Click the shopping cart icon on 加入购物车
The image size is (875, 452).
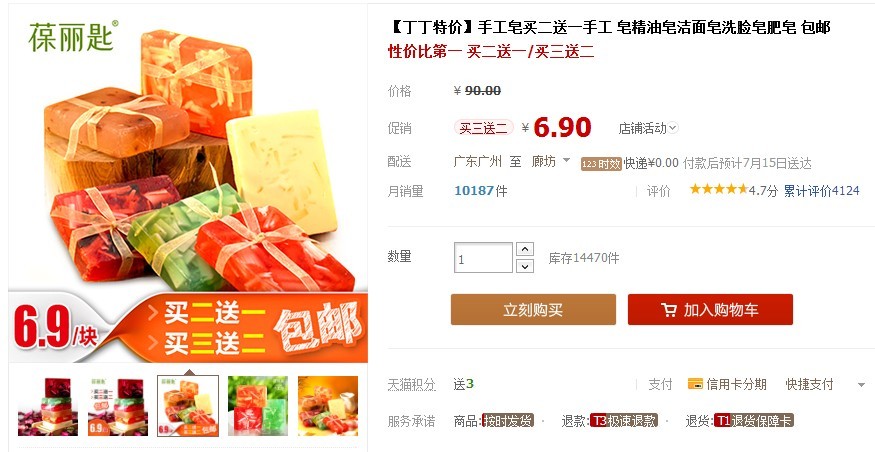[669, 310]
